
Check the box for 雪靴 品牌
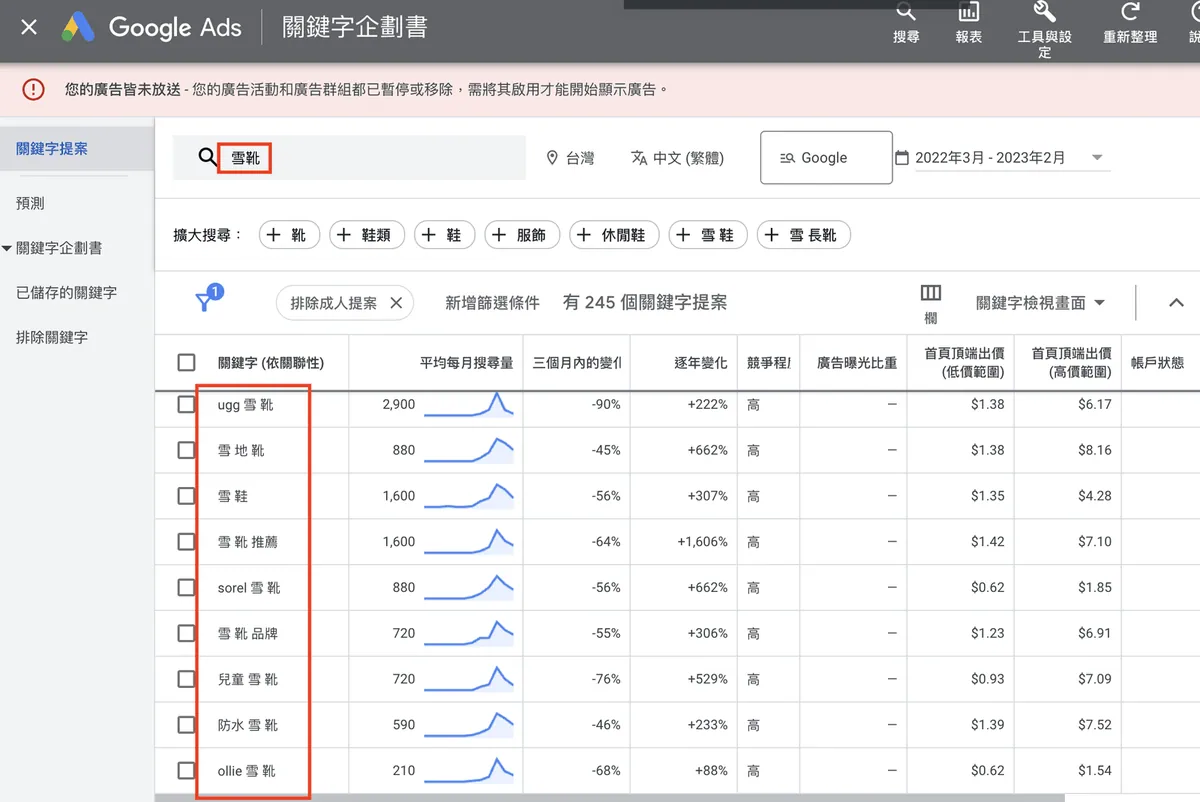186,633
